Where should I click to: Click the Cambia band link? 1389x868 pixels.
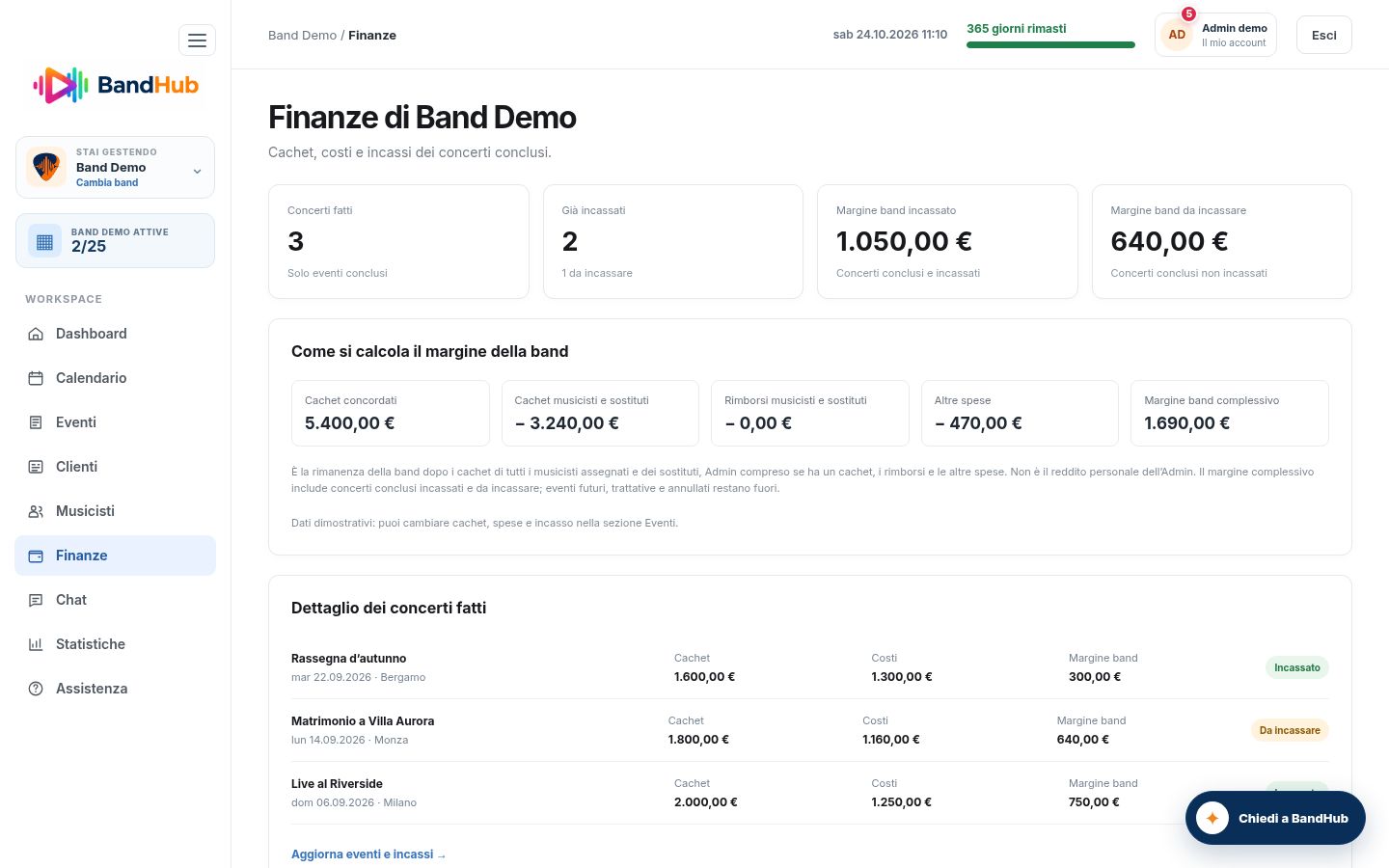click(107, 182)
